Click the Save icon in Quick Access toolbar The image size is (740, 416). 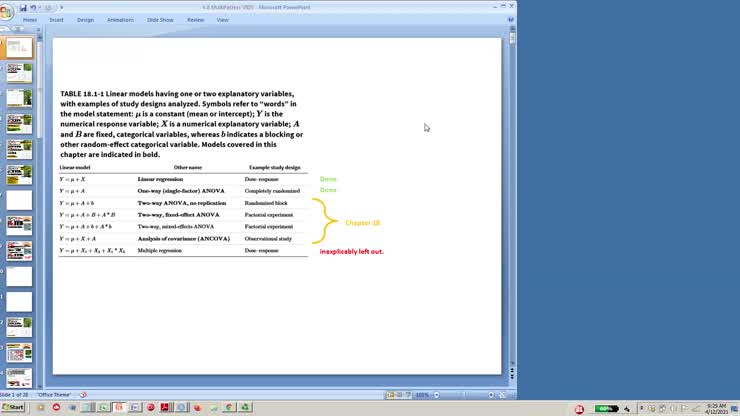23,8
